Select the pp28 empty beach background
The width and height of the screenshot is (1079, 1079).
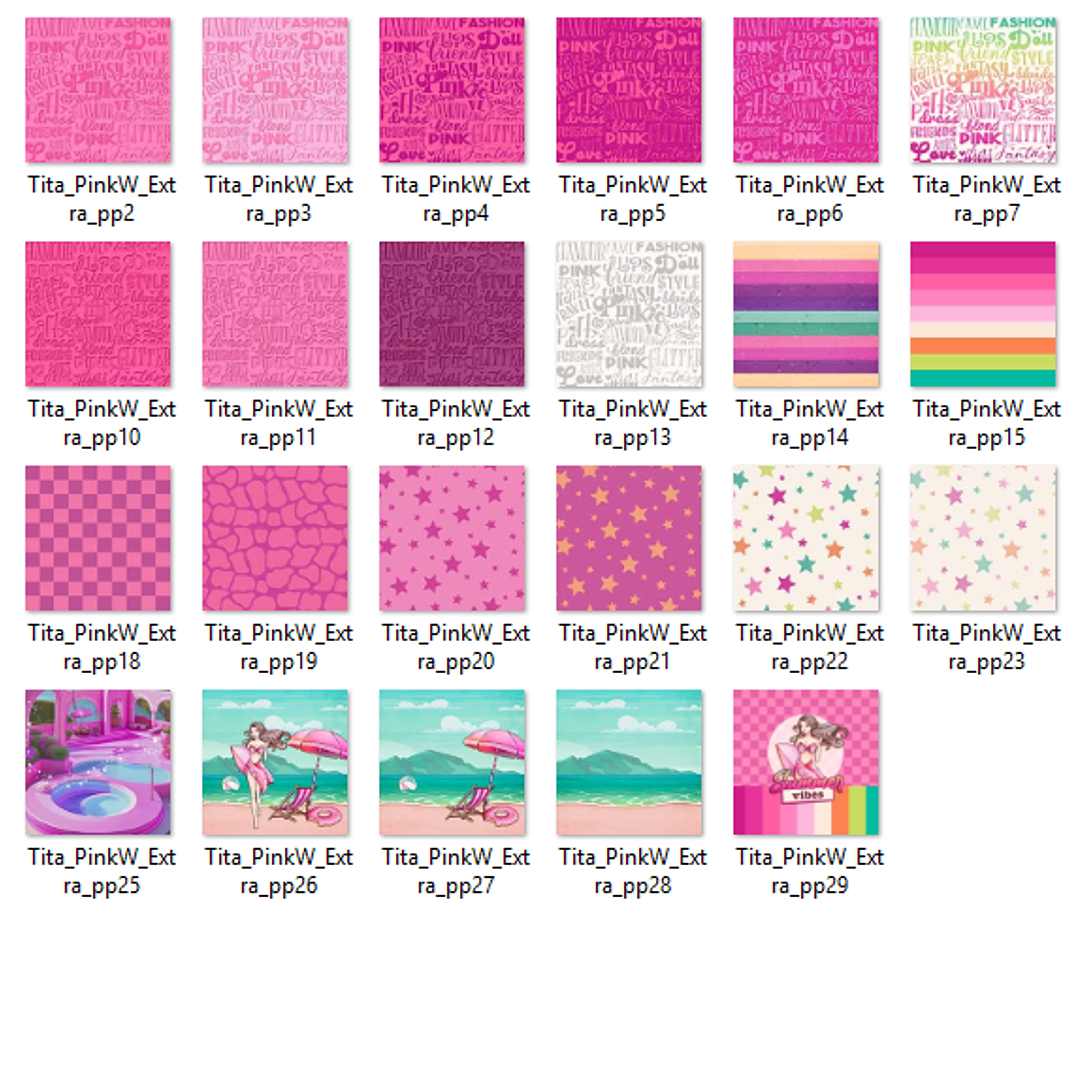click(629, 762)
